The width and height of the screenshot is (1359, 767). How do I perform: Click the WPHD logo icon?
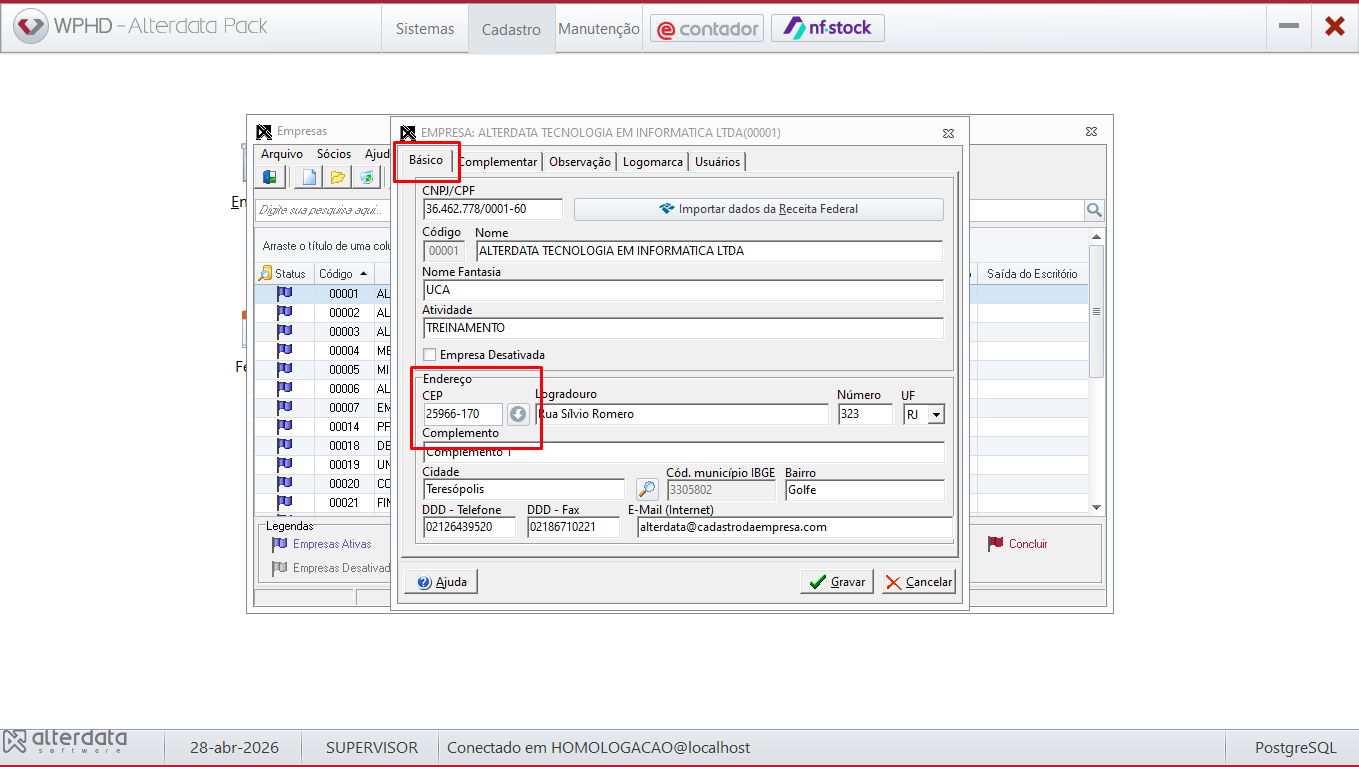[31, 27]
